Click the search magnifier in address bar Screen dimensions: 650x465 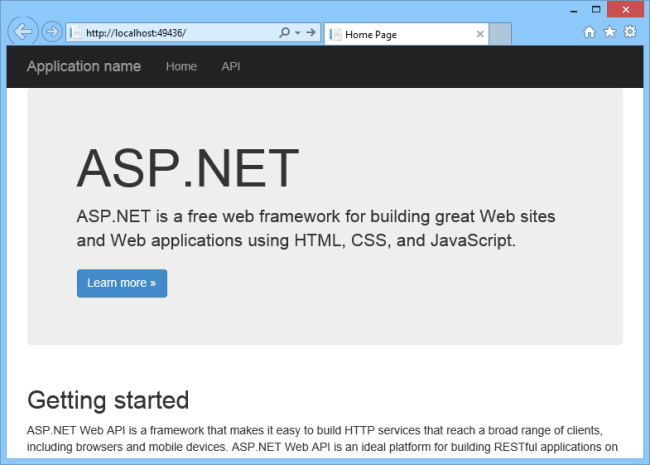284,32
